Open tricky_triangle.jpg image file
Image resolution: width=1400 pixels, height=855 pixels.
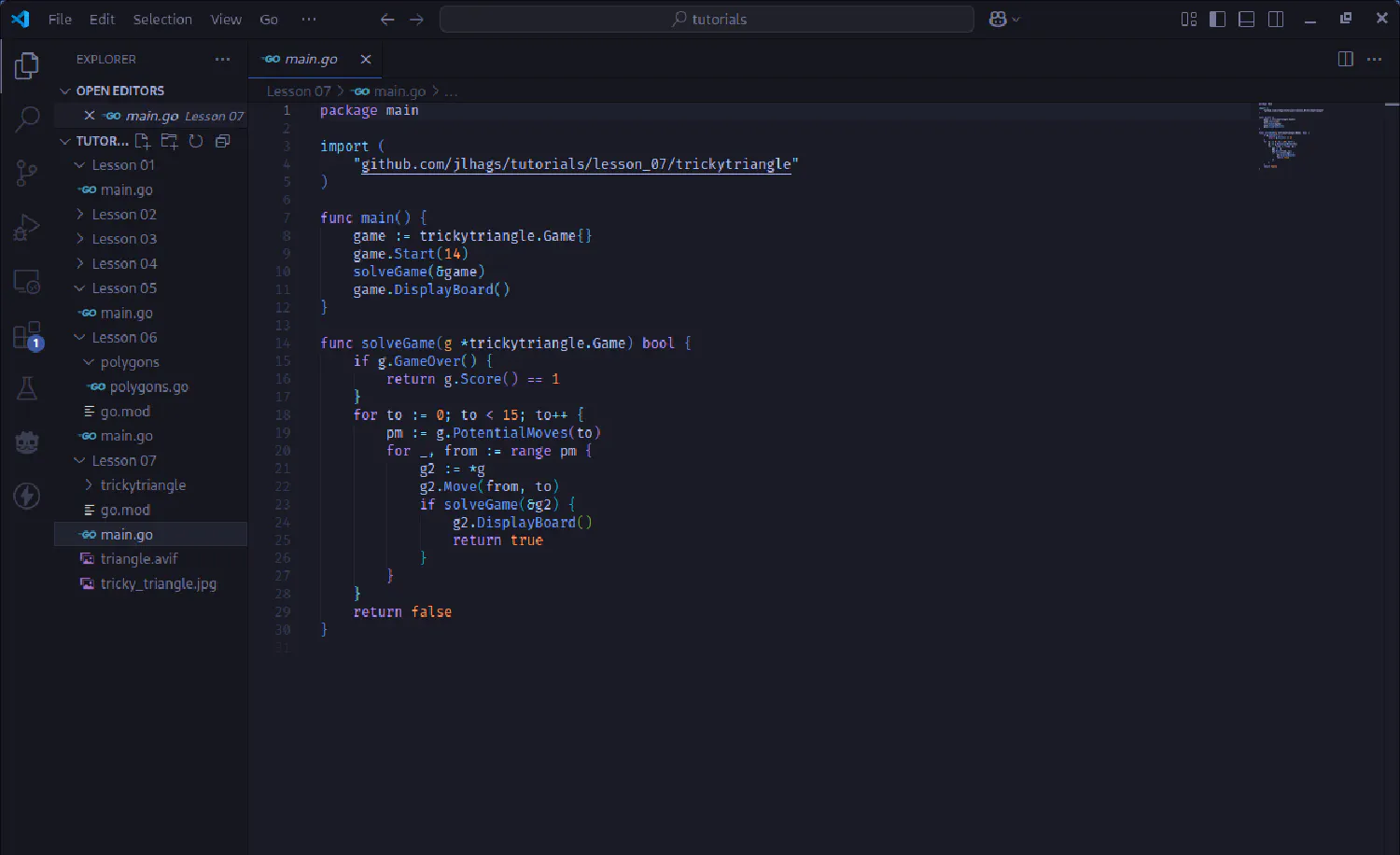(150, 584)
